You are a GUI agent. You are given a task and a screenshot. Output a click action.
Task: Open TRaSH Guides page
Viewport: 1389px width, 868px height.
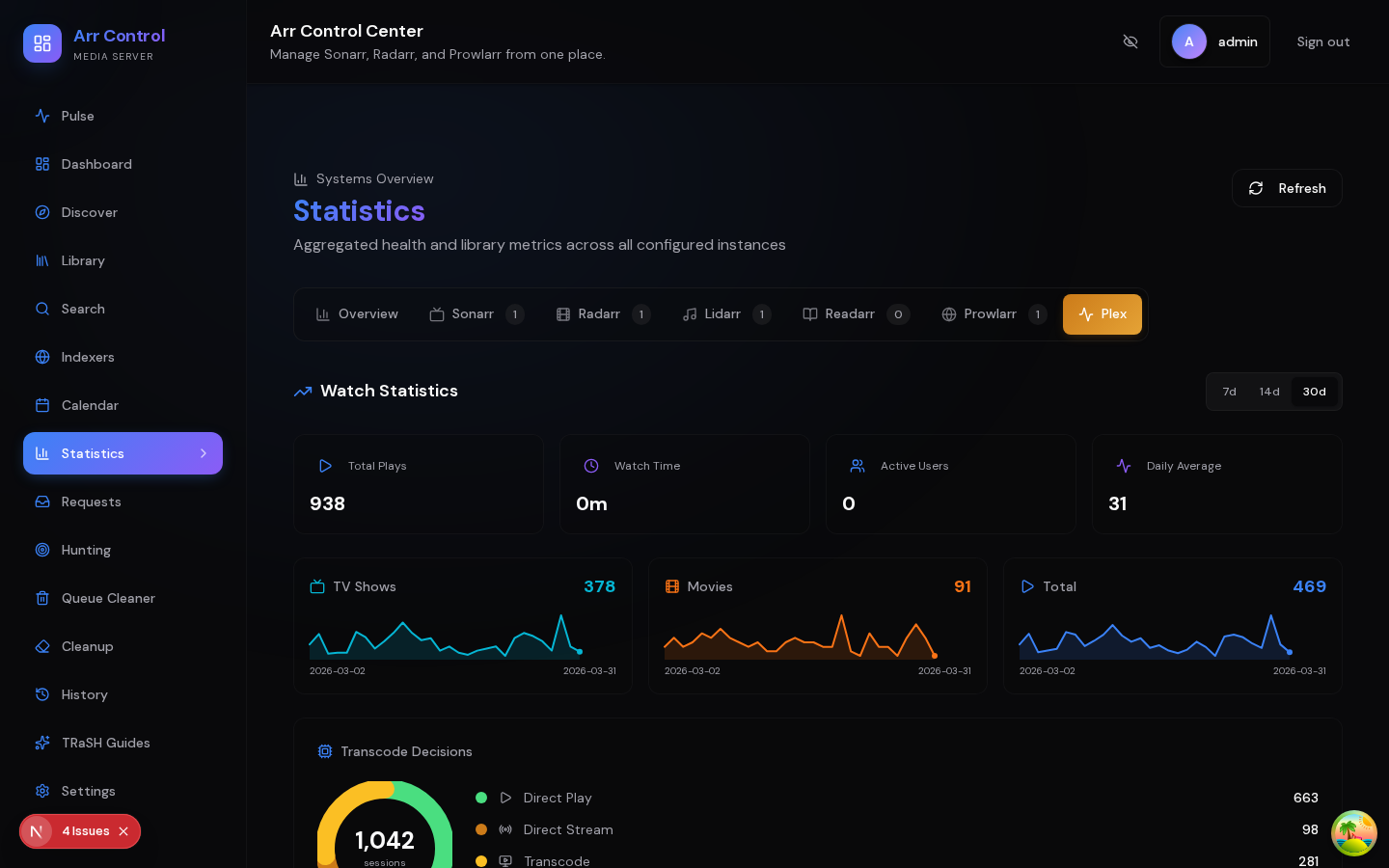[x=123, y=743]
